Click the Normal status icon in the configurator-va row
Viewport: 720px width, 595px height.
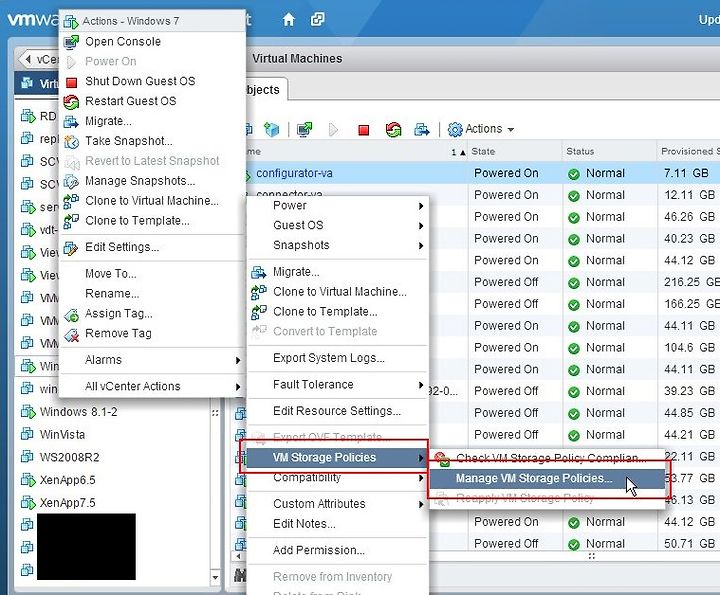point(574,174)
